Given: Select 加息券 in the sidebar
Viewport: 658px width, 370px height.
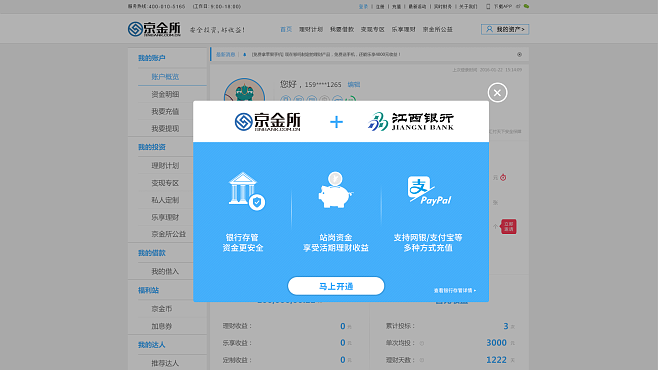Looking at the screenshot, I should click(162, 326).
